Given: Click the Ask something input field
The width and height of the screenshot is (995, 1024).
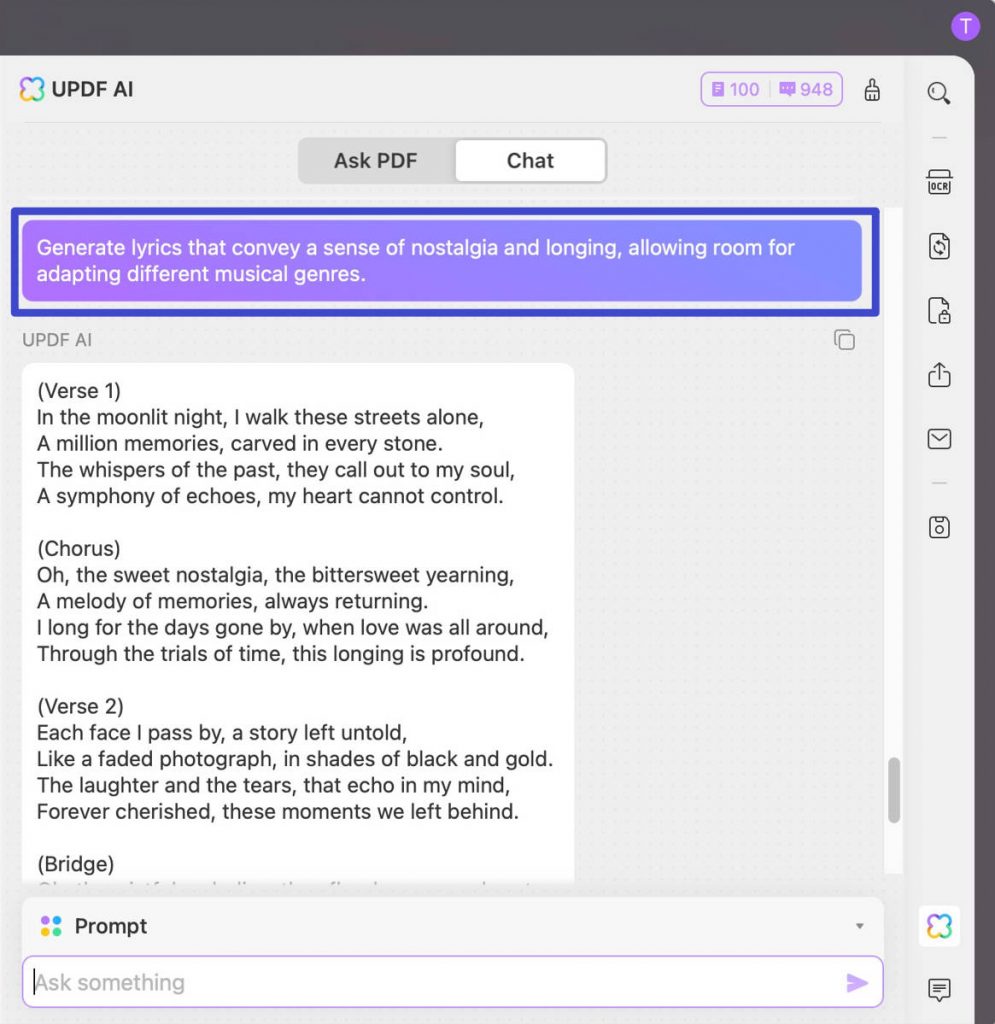Looking at the screenshot, I should coord(400,982).
